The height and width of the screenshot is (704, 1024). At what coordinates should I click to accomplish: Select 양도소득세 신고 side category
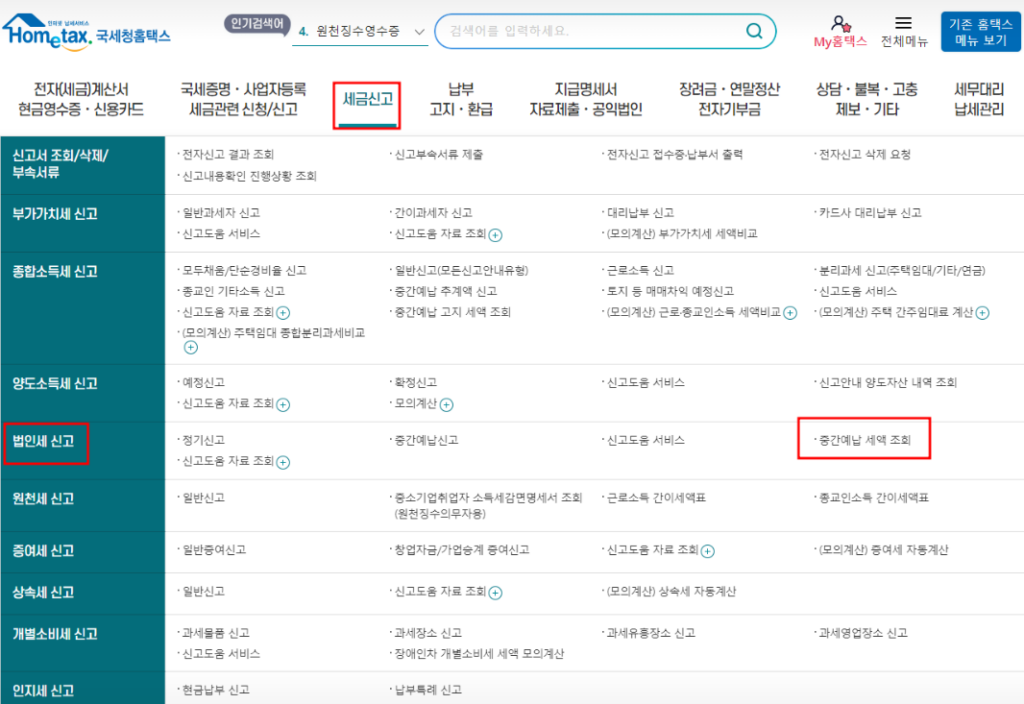82,393
